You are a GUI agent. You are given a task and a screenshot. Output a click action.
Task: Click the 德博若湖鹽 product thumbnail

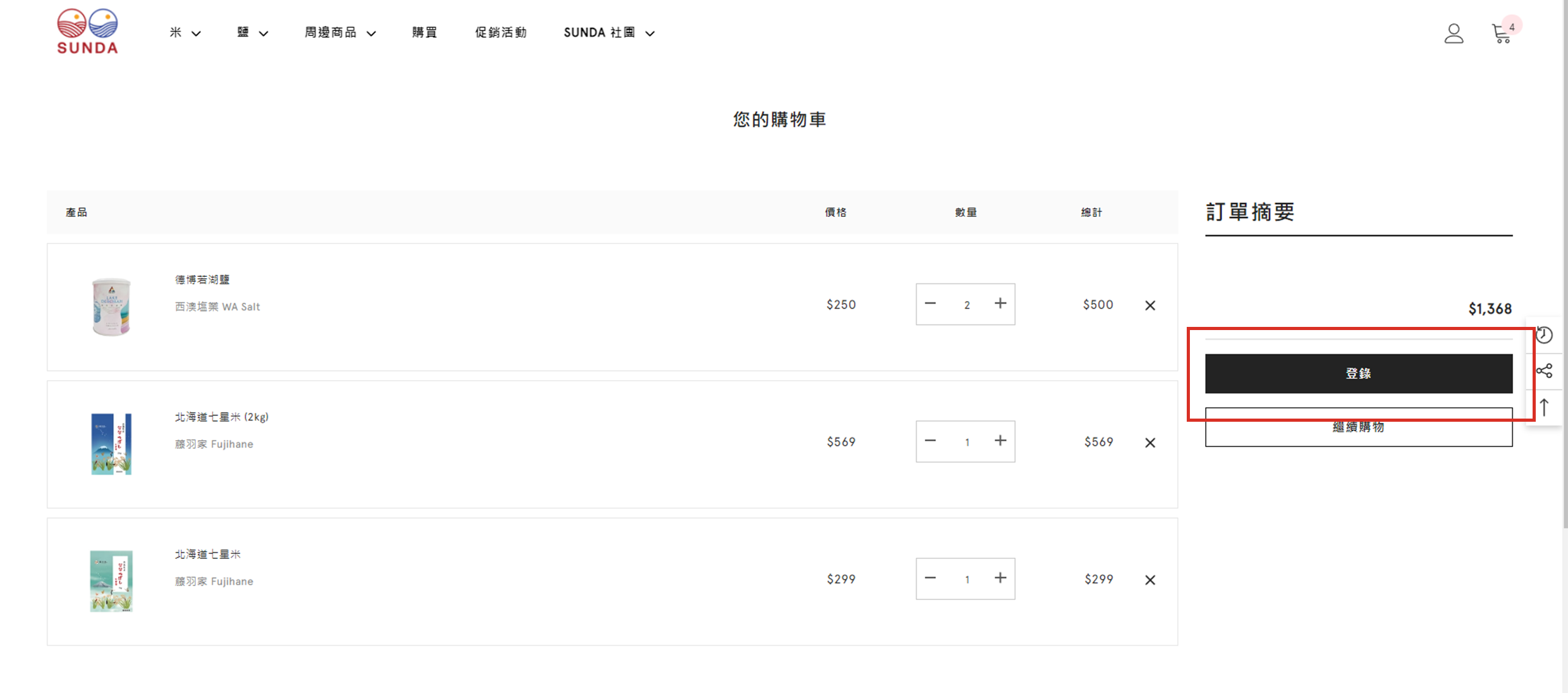111,307
